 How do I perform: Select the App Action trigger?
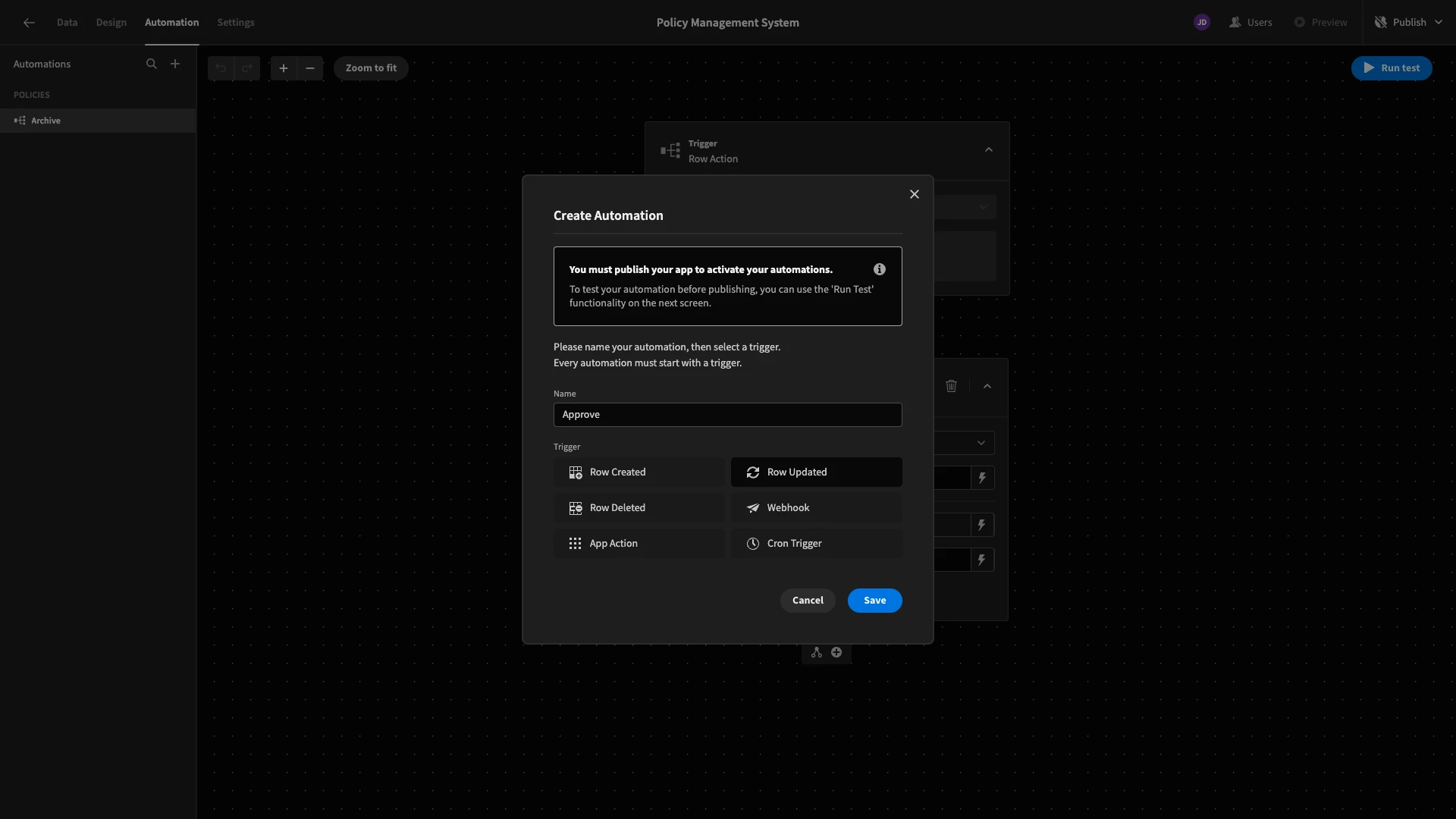tap(639, 544)
